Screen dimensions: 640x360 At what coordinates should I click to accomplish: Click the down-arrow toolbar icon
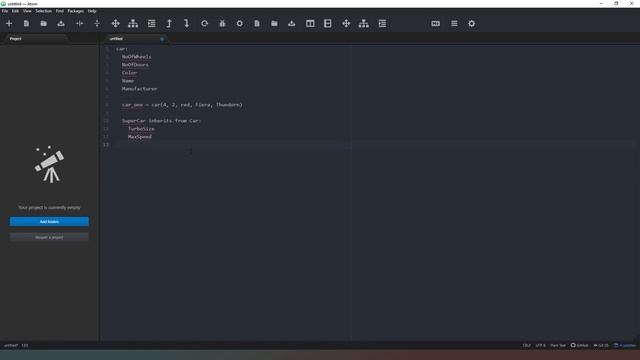tap(187, 24)
